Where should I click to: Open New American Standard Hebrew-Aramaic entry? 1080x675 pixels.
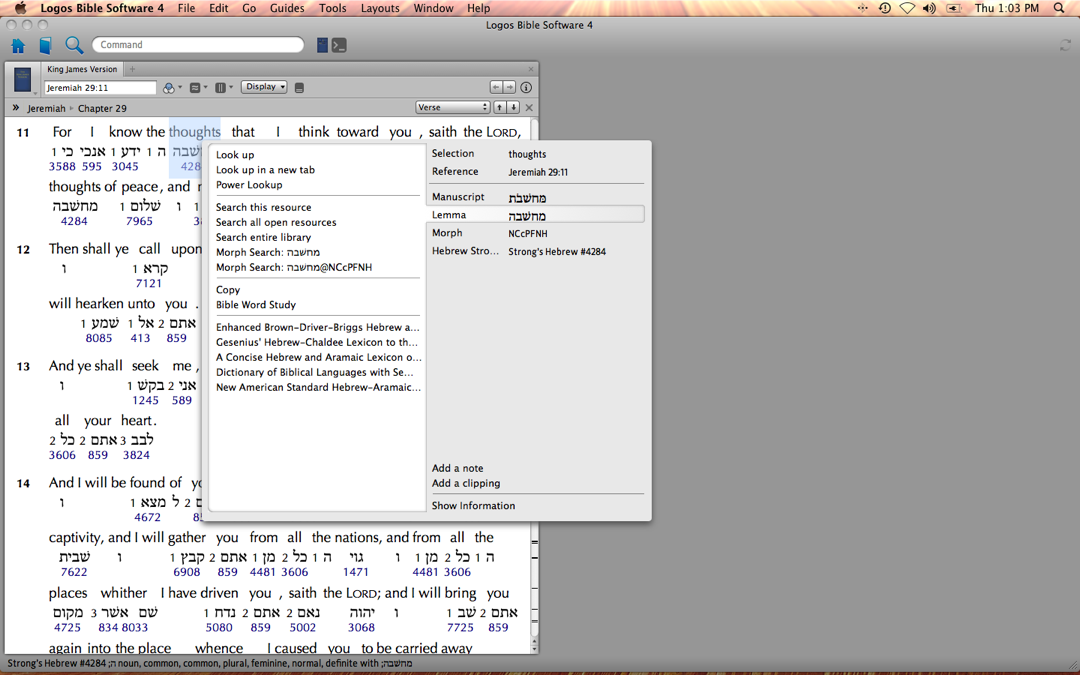click(318, 388)
